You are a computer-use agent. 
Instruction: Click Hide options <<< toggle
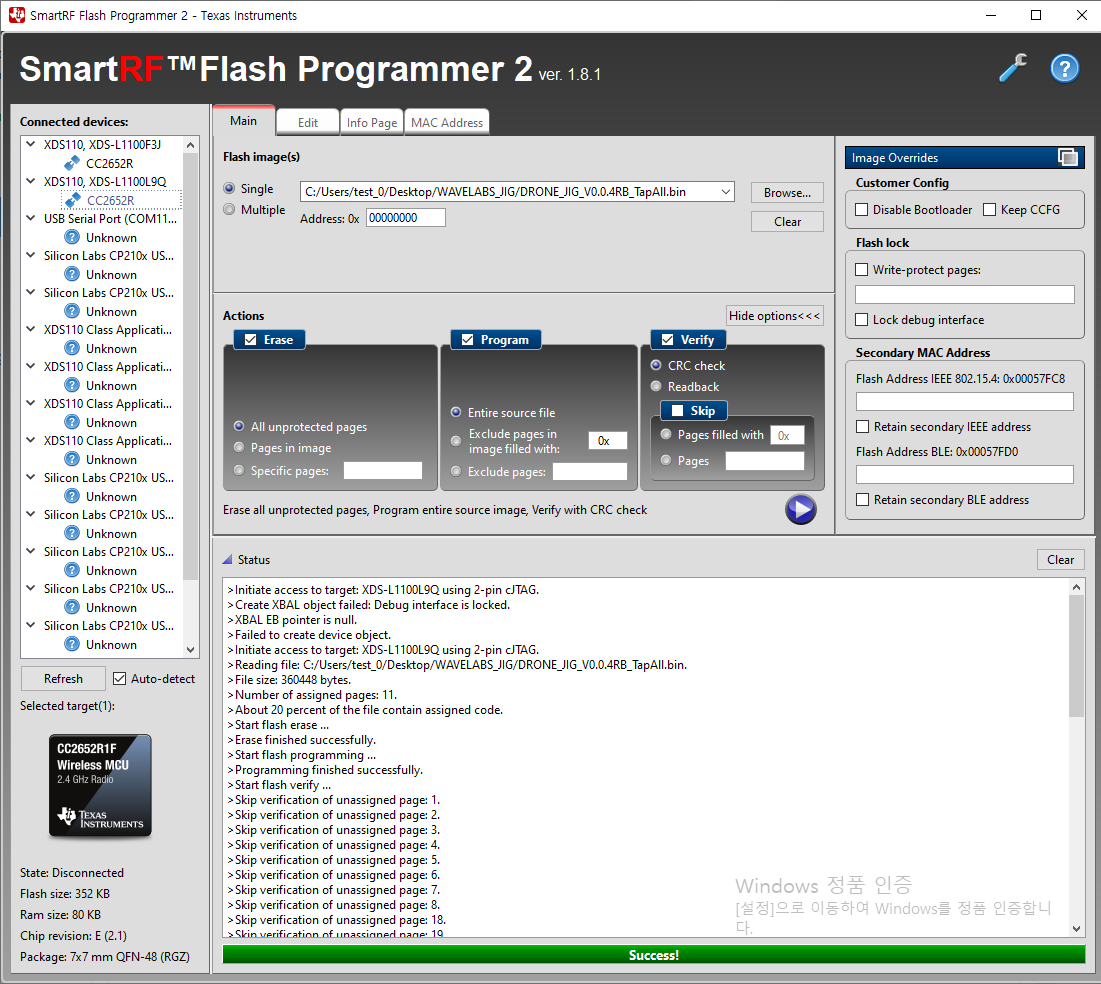774,315
